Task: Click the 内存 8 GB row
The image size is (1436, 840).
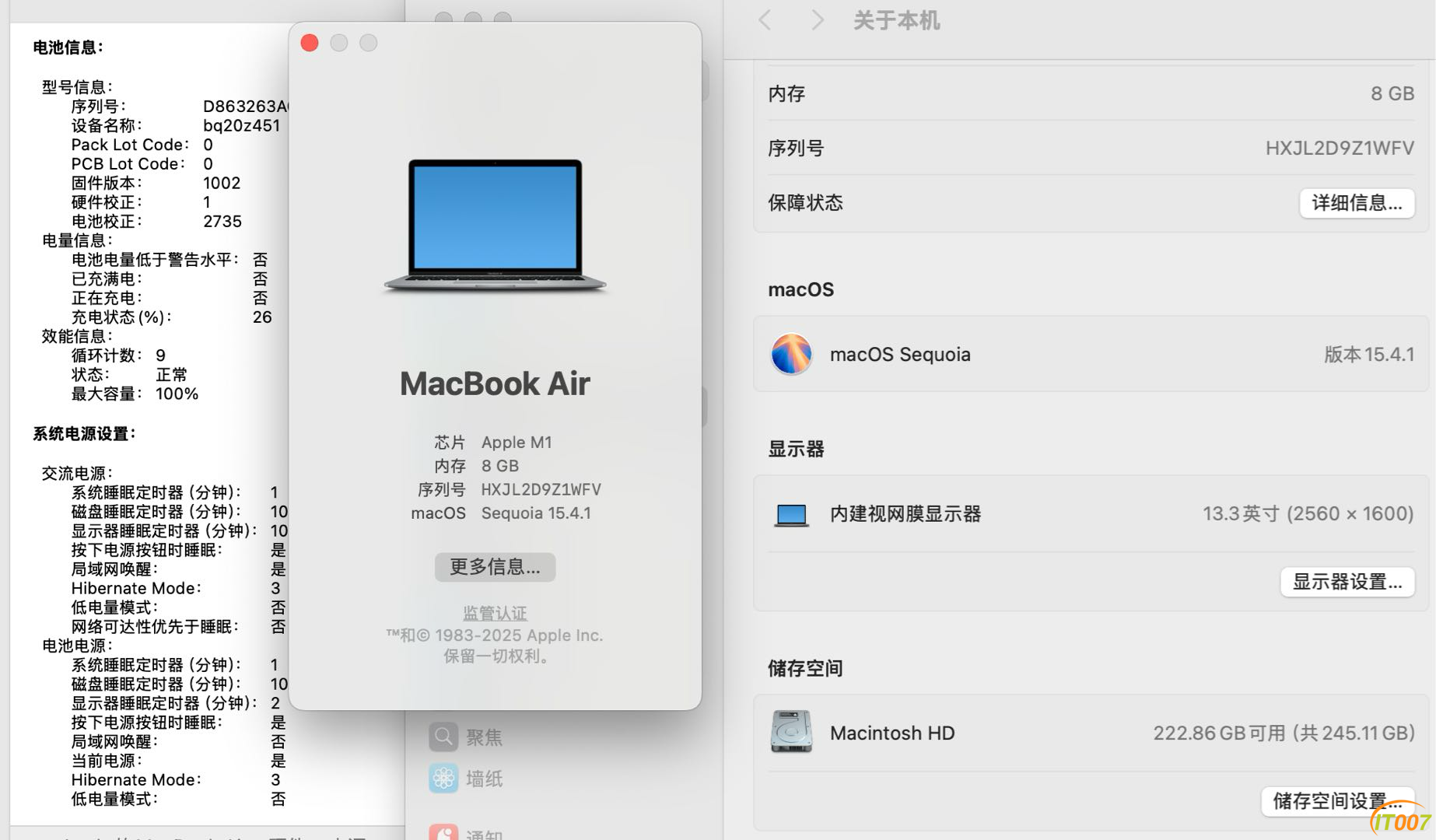Action: pos(1091,93)
